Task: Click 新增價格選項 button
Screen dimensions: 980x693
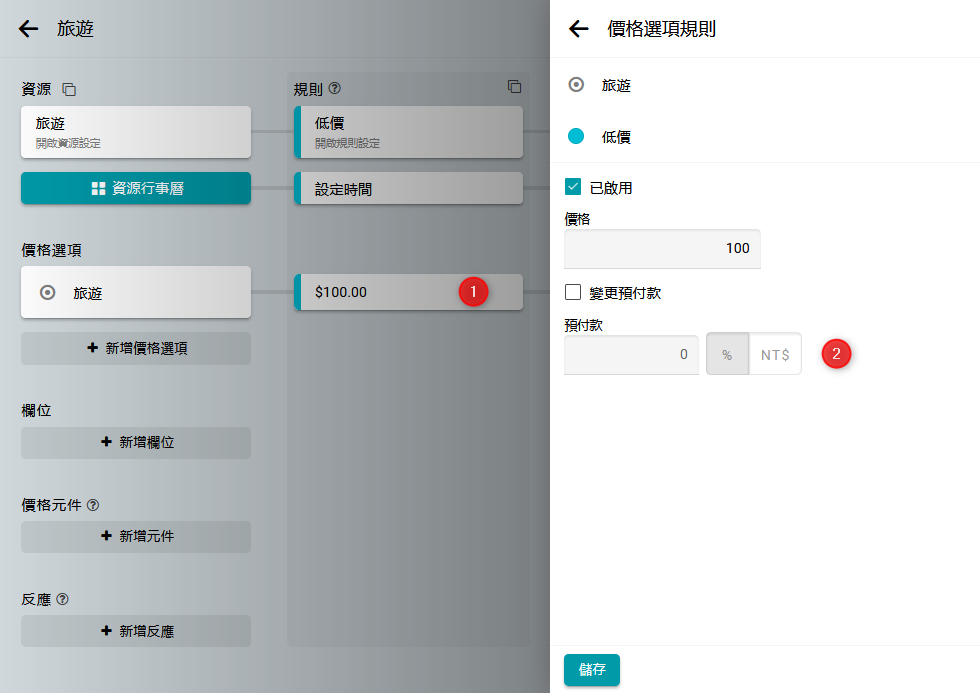Action: point(135,348)
